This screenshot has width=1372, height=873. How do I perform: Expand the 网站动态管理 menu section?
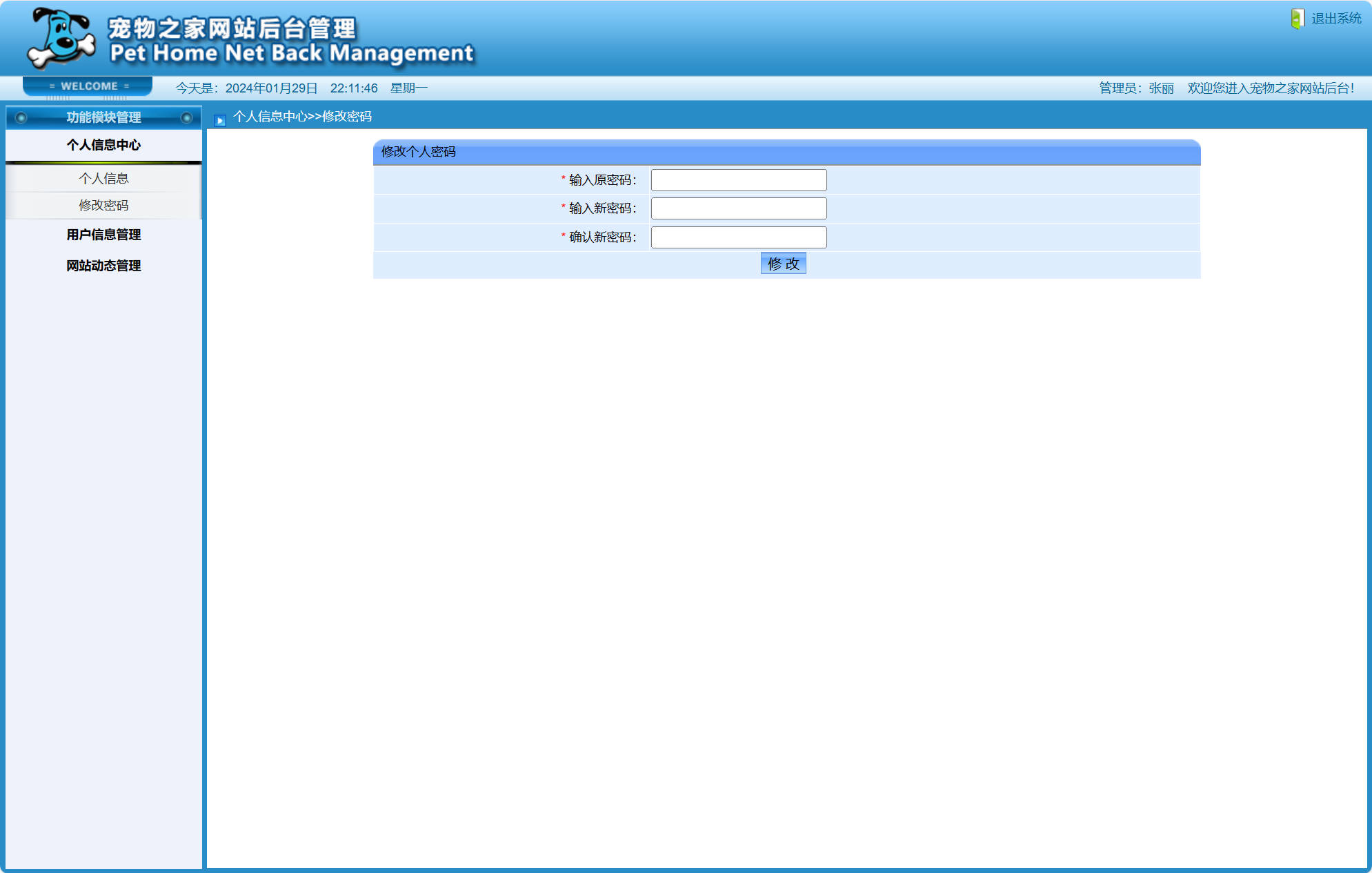(103, 266)
